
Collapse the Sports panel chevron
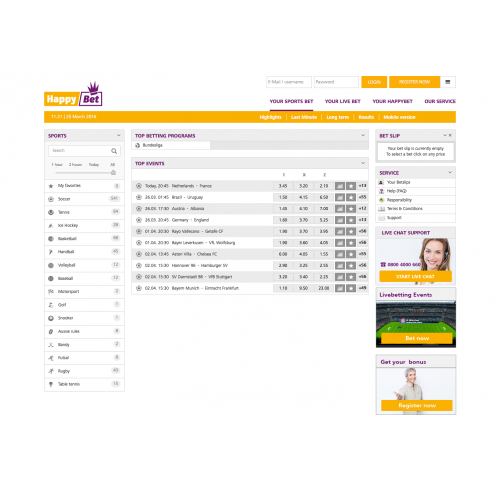point(119,135)
